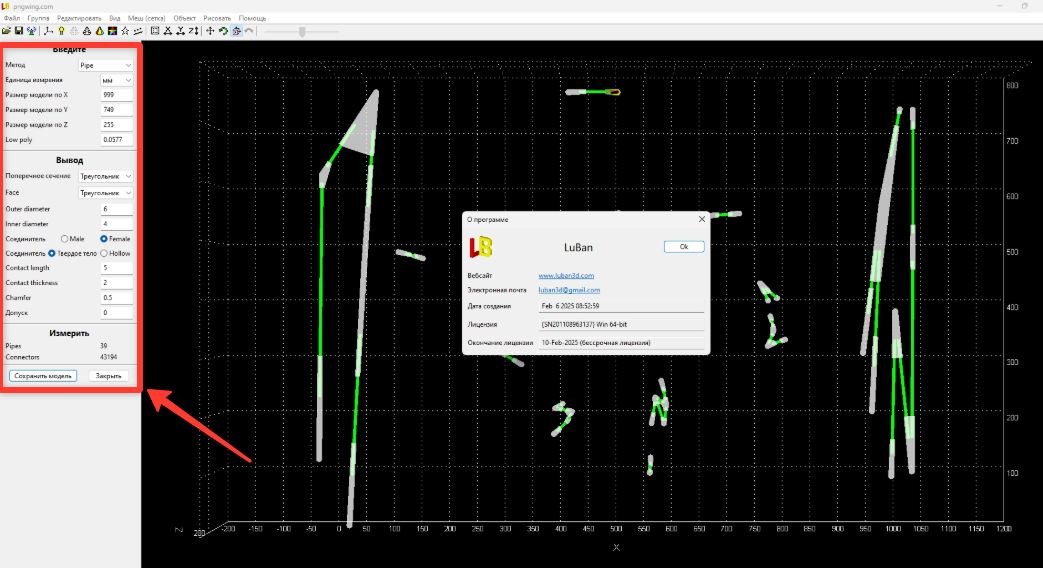Image resolution: width=1043 pixels, height=568 pixels.
Task: Select the Female connector radio button
Action: [x=103, y=239]
